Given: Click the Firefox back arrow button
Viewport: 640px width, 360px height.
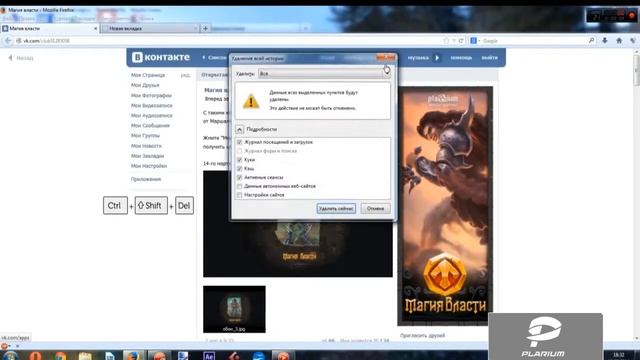Looking at the screenshot, I should 8,41.
